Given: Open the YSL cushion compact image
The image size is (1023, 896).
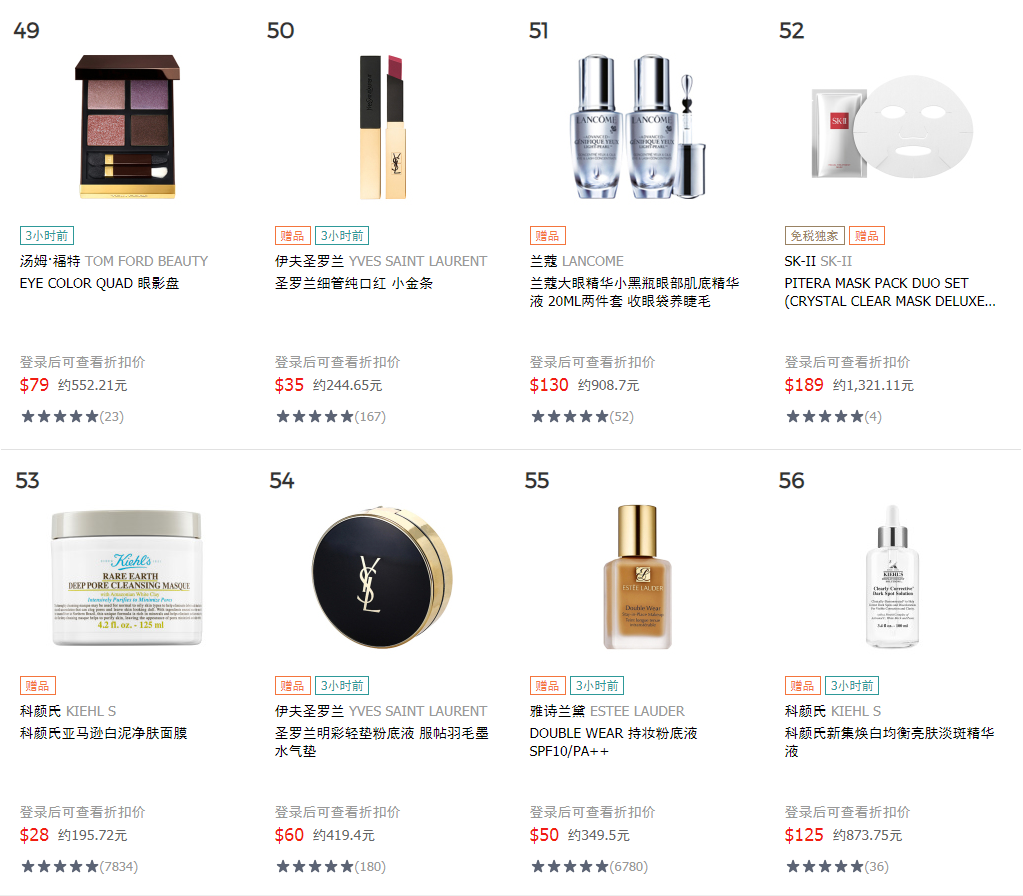Looking at the screenshot, I should pyautogui.click(x=382, y=578).
